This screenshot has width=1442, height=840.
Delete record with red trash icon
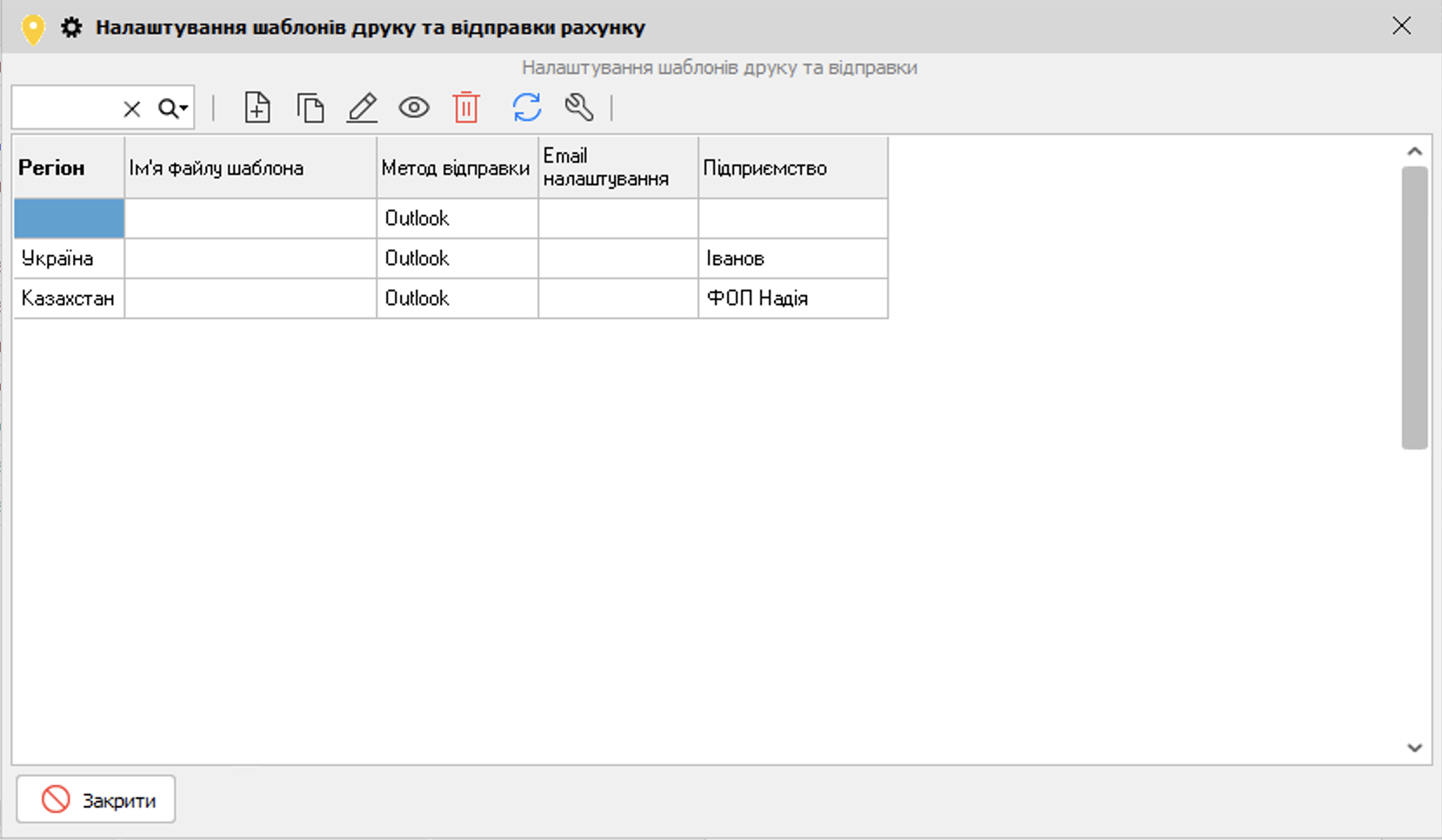click(x=466, y=108)
